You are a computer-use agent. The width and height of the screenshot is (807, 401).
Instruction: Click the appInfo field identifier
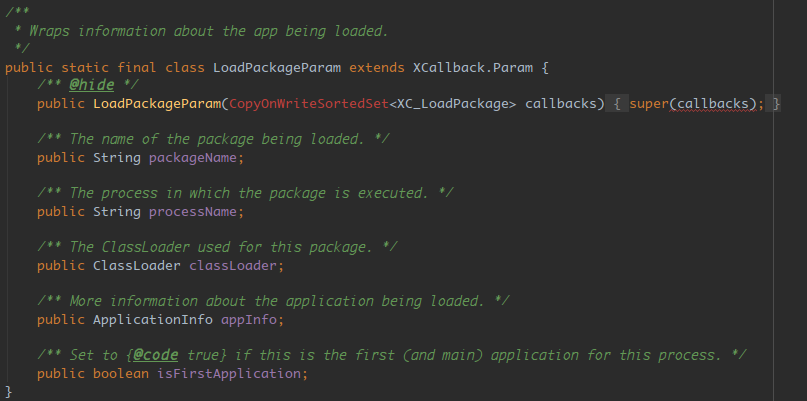(x=249, y=320)
